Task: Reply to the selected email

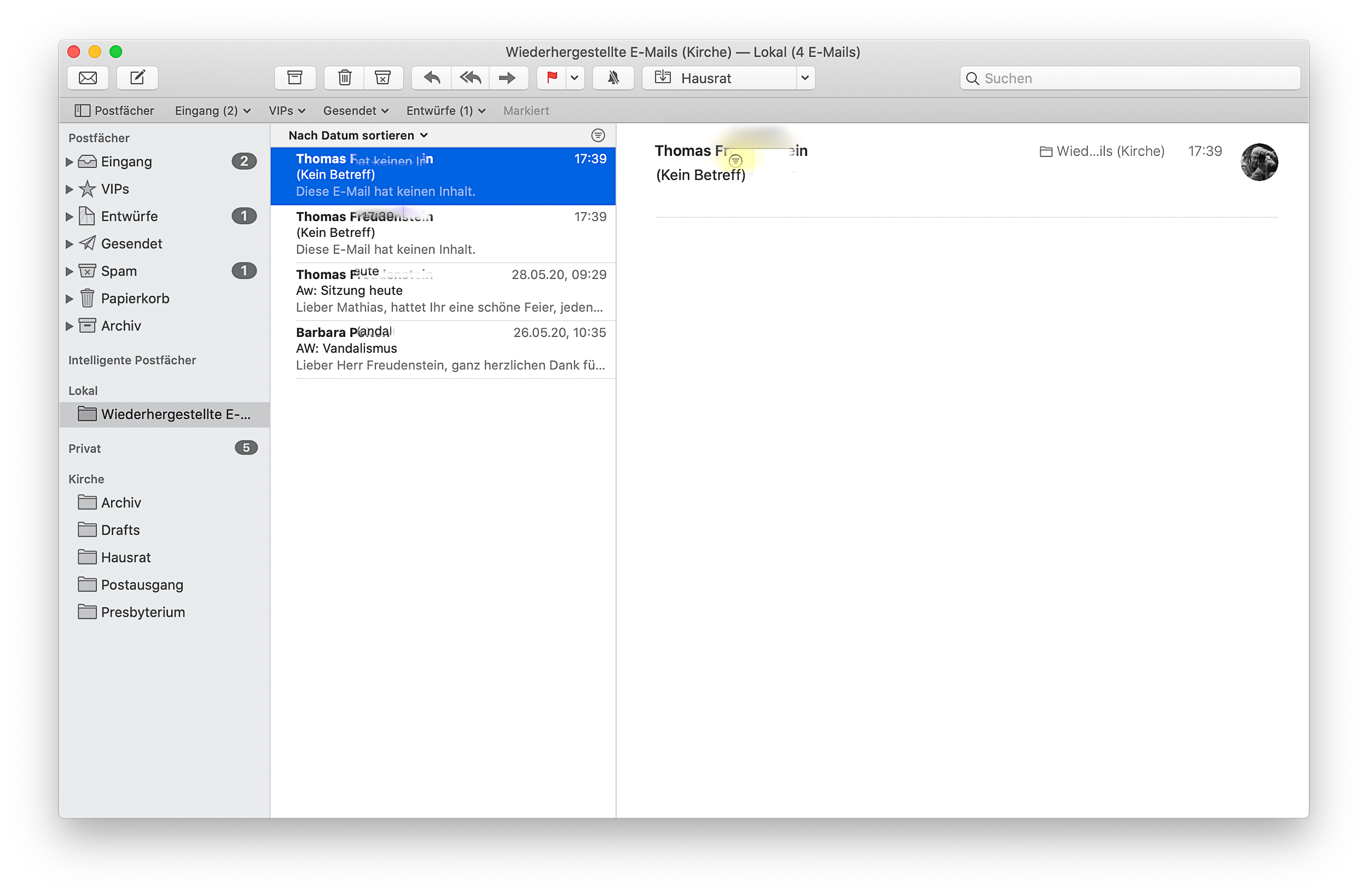Action: pos(432,78)
